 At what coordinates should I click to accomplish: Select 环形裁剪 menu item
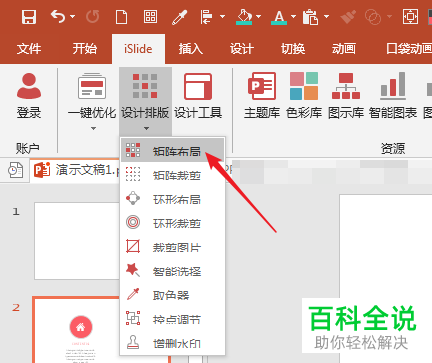(172, 223)
